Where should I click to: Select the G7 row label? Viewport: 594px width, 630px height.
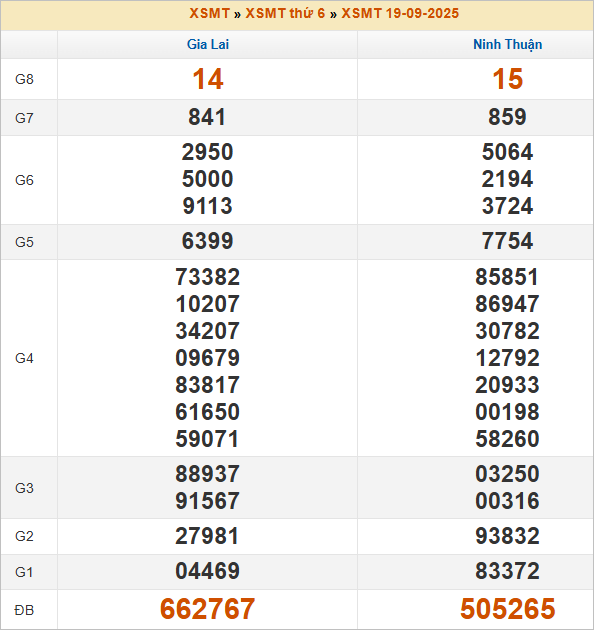[24, 118]
